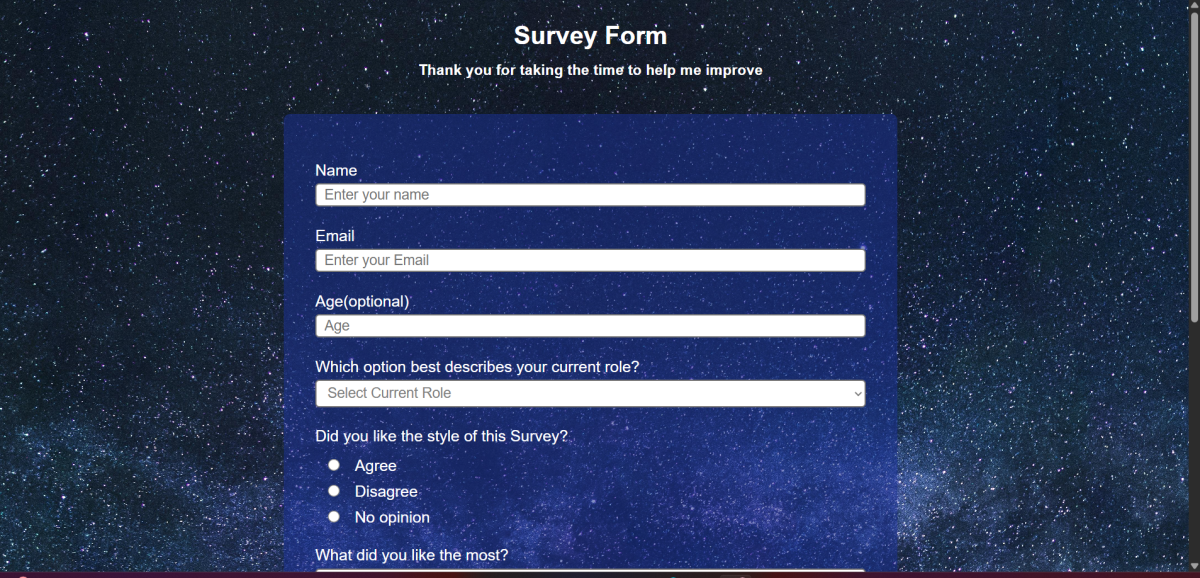This screenshot has width=1200, height=578.
Task: Click the 'Email' field label
Action: (x=335, y=236)
